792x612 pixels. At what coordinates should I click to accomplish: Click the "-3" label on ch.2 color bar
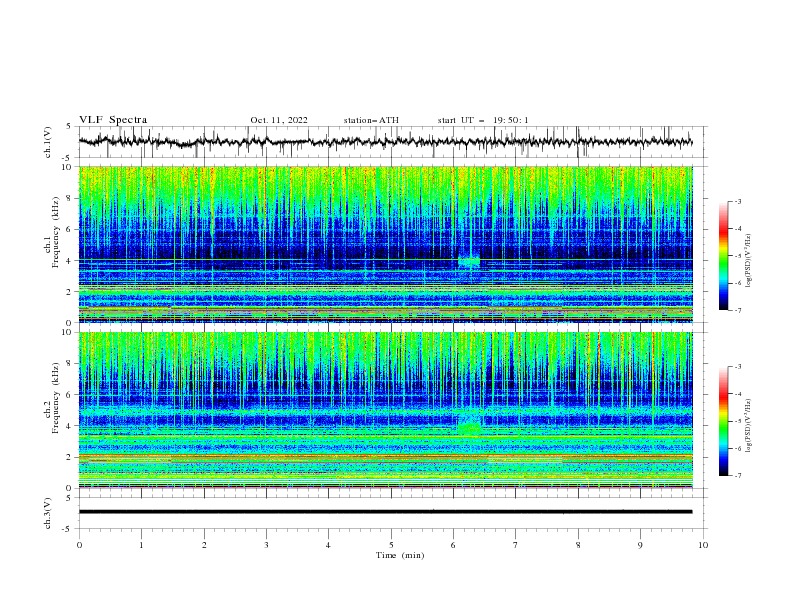tap(738, 367)
